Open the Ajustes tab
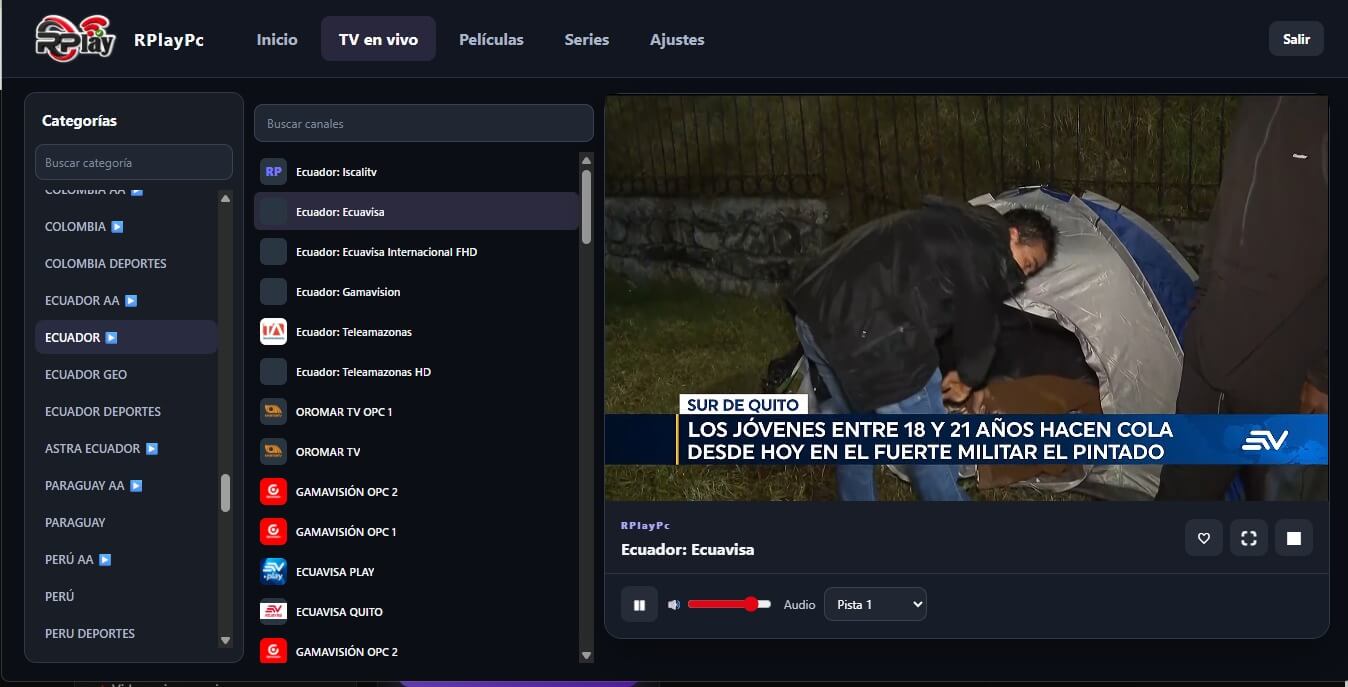The image size is (1348, 687). click(x=677, y=39)
